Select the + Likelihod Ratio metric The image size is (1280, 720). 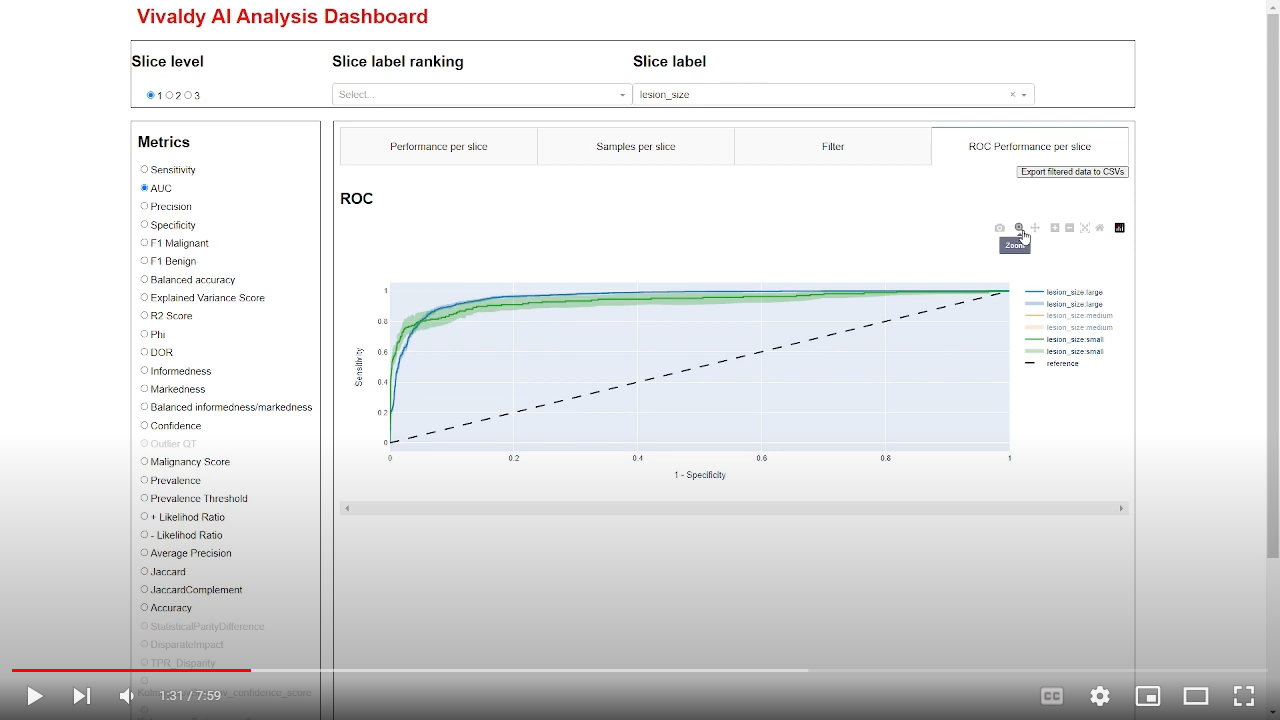tap(145, 517)
